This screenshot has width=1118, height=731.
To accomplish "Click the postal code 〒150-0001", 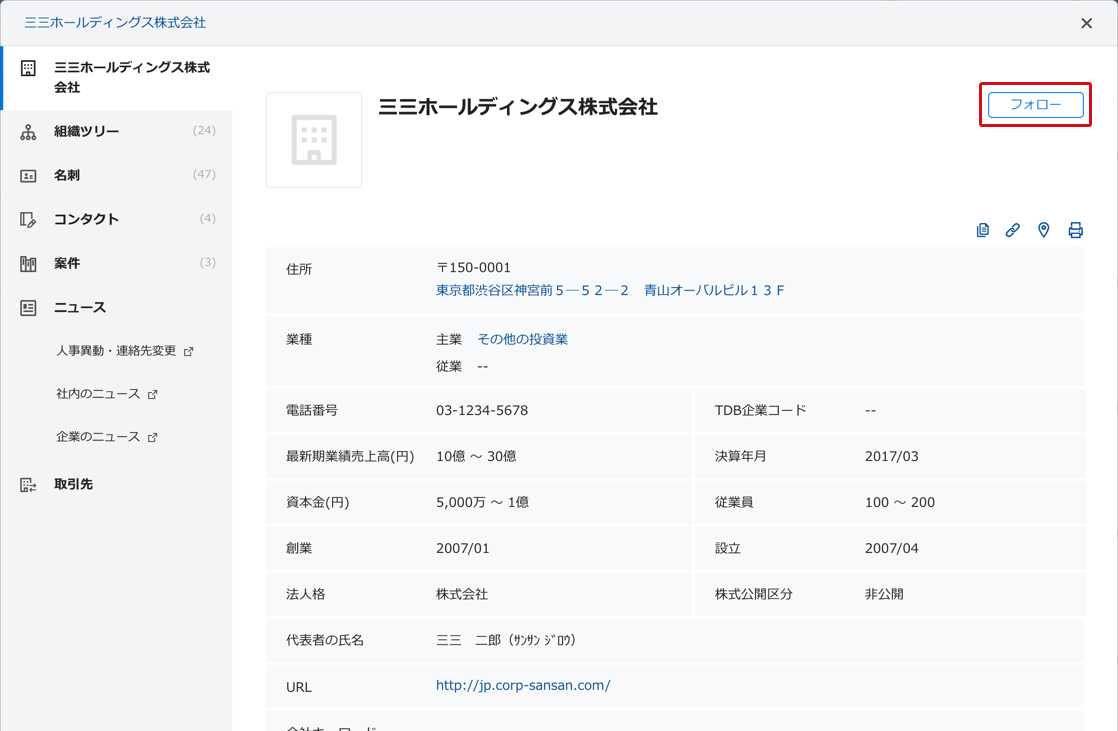I will [x=473, y=267].
